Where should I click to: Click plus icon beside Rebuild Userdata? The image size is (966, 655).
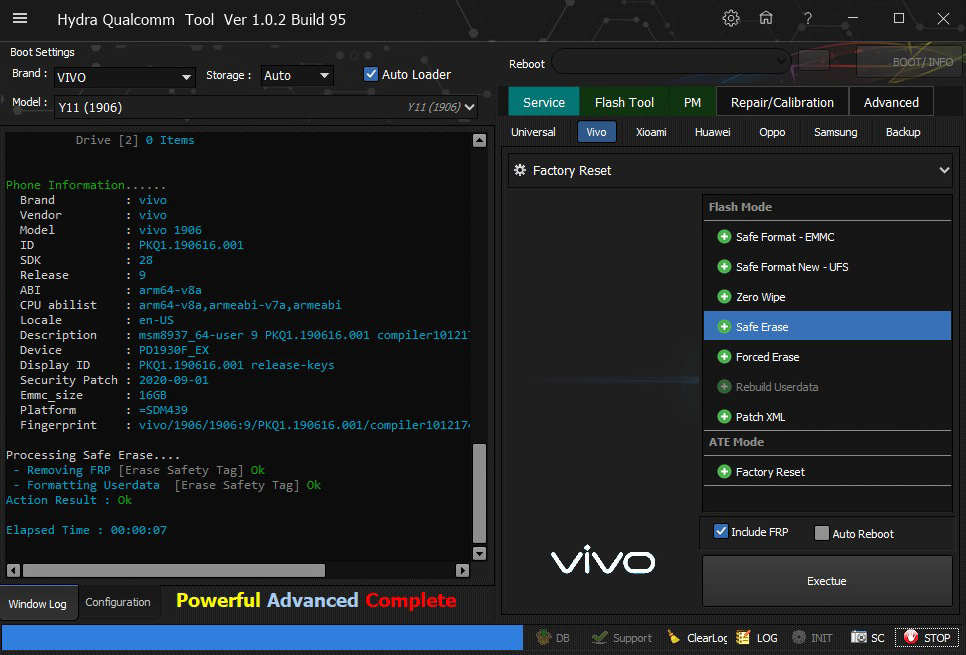724,387
